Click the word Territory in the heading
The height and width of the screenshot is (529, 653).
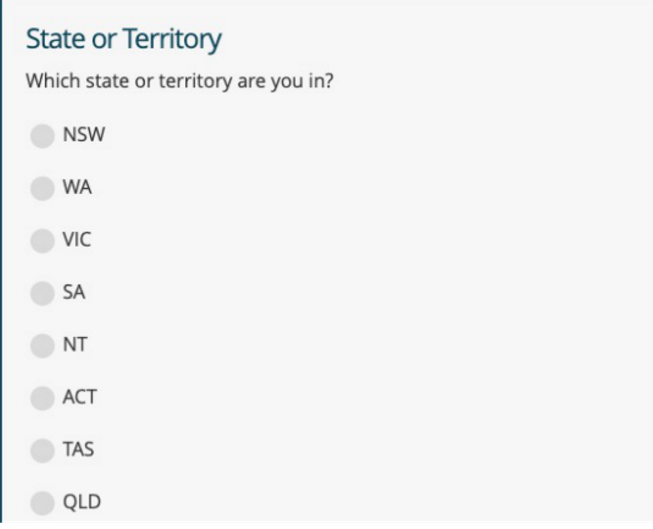(x=172, y=40)
